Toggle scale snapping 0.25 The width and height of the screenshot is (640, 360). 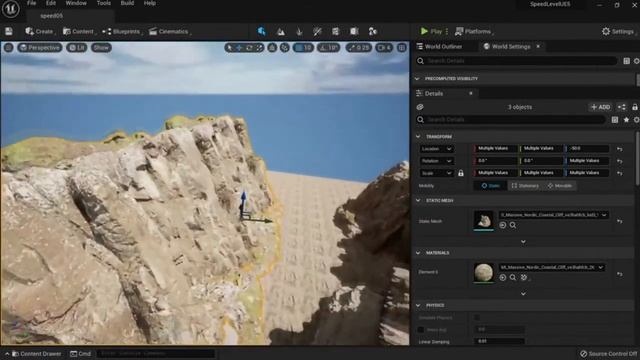click(x=359, y=48)
